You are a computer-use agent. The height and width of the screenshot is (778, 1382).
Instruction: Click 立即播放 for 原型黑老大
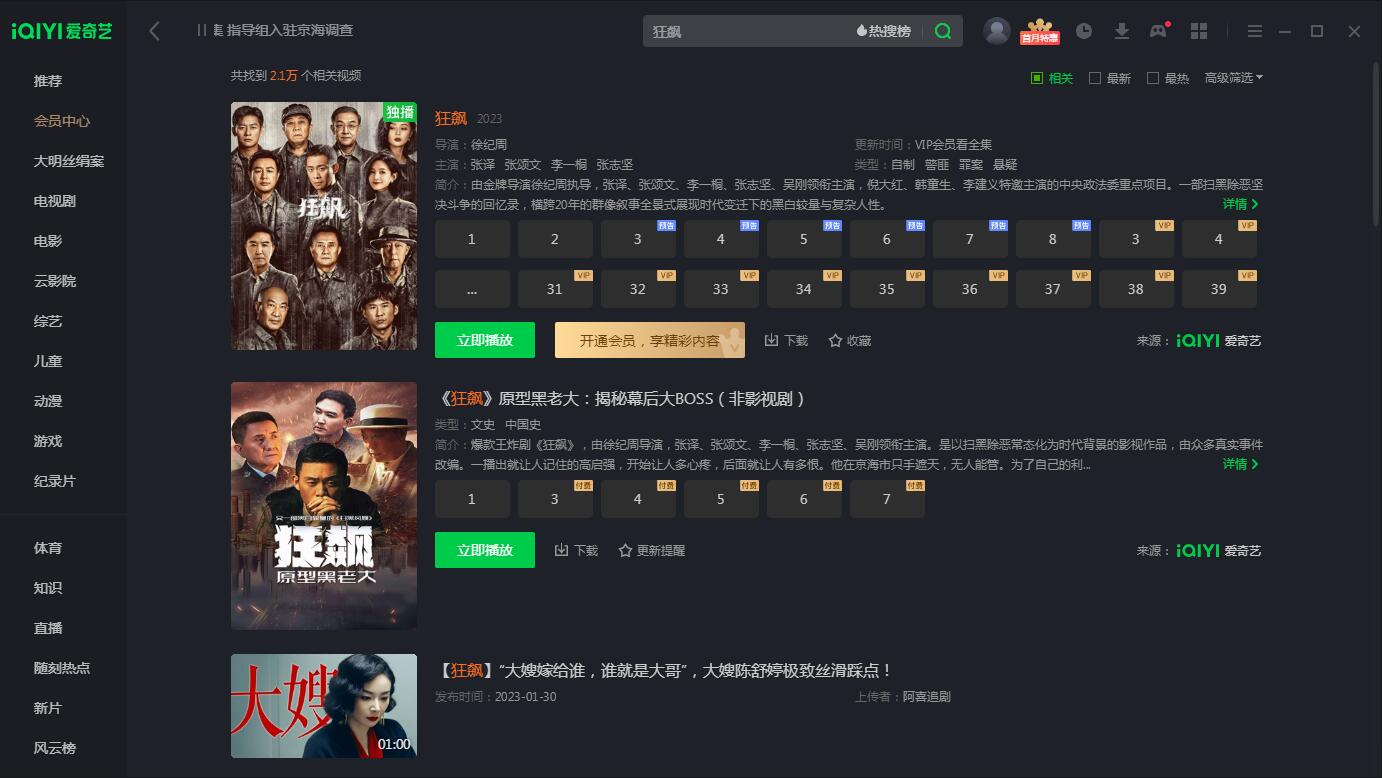485,550
